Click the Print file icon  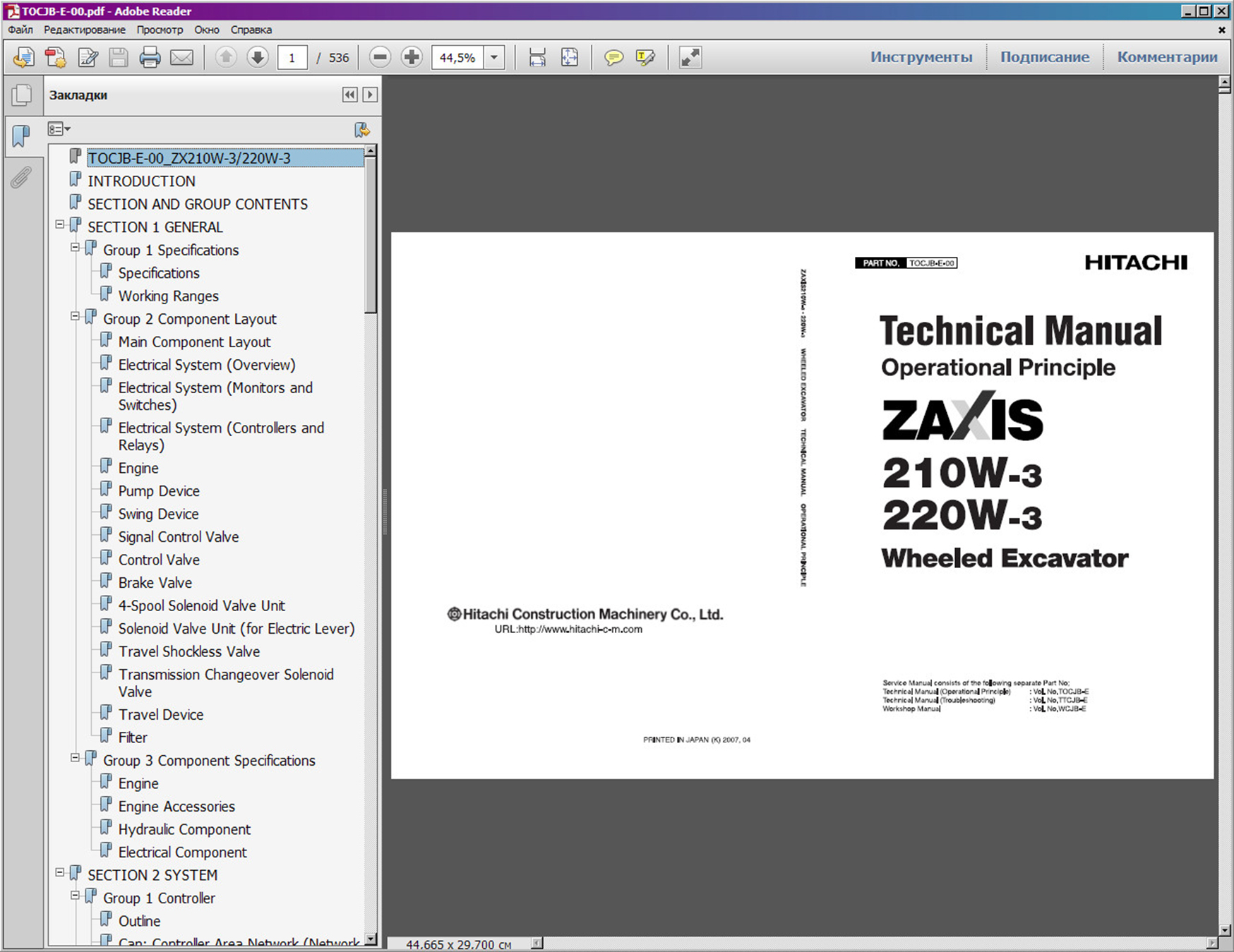(x=150, y=57)
